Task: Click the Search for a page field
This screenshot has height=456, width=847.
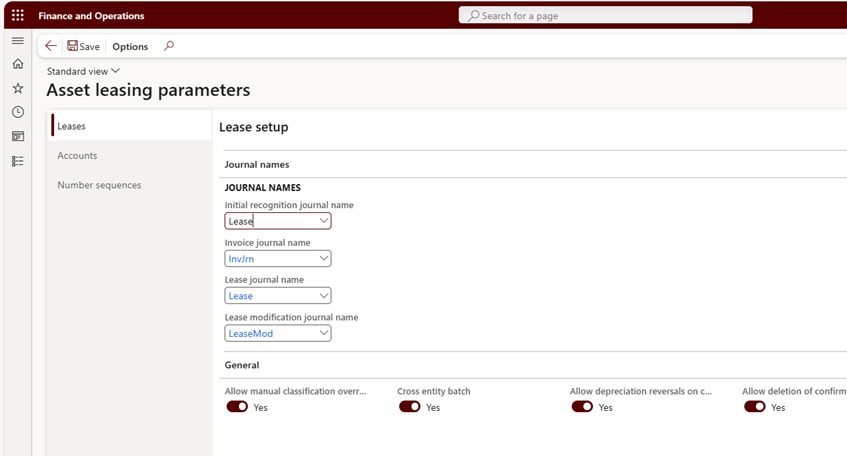Action: [x=606, y=15]
